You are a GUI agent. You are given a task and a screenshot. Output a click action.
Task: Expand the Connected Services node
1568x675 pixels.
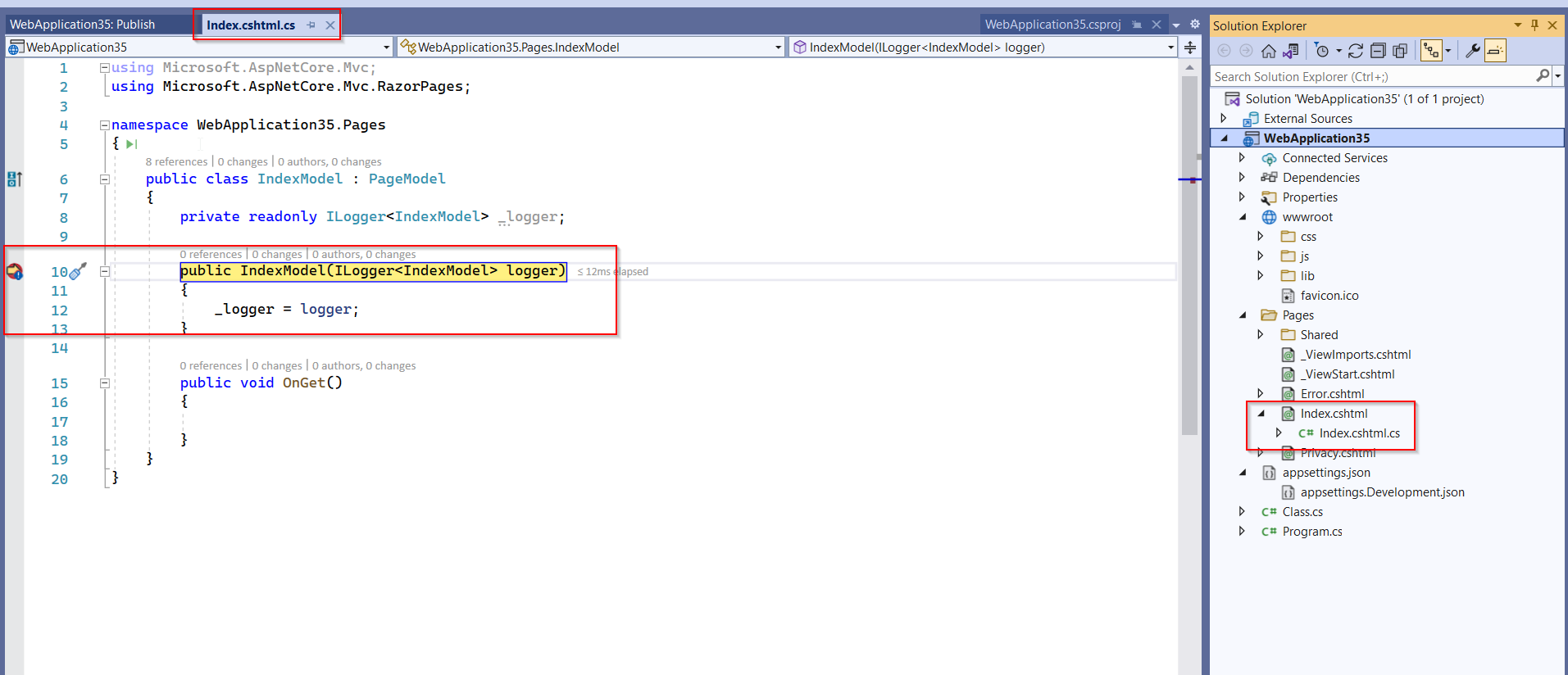click(1242, 158)
